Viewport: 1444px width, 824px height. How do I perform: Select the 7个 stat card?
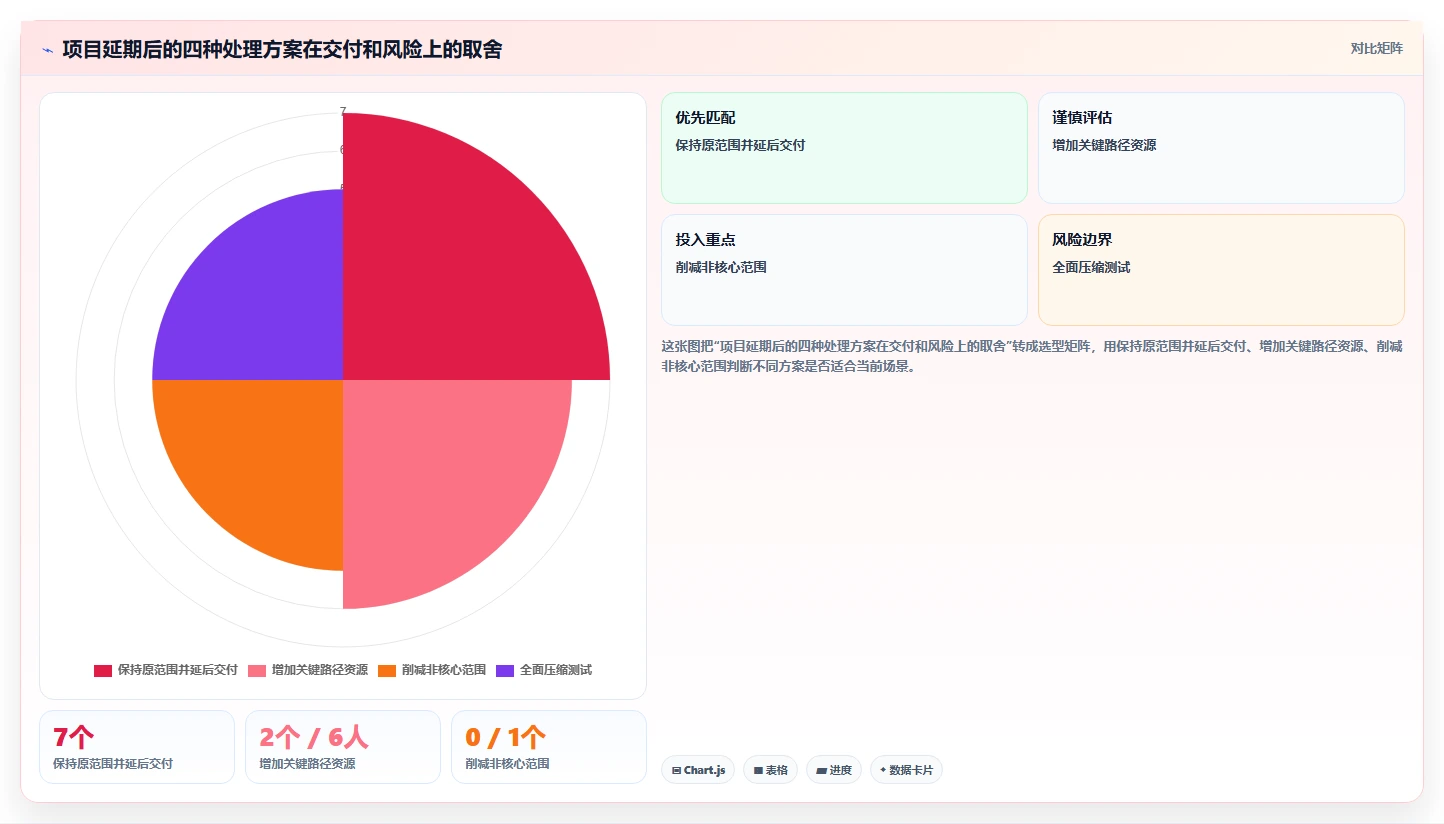[x=137, y=747]
